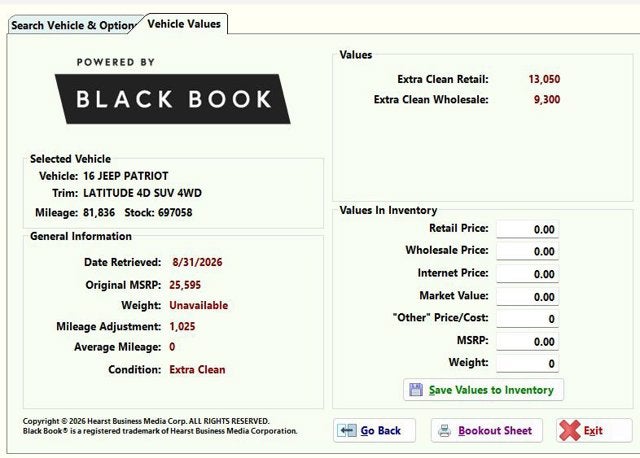The width and height of the screenshot is (640, 458).
Task: Go Back to previous screen
Action: (x=374, y=431)
